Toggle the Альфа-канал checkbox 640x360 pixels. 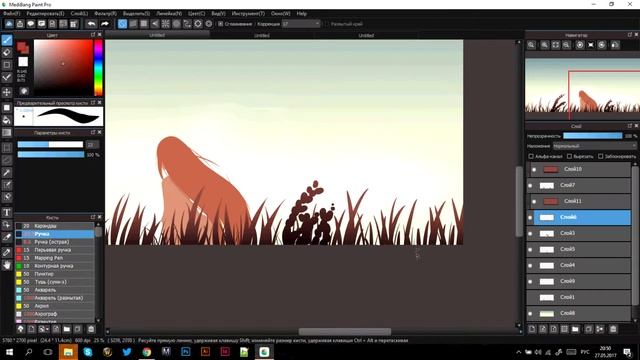531,156
